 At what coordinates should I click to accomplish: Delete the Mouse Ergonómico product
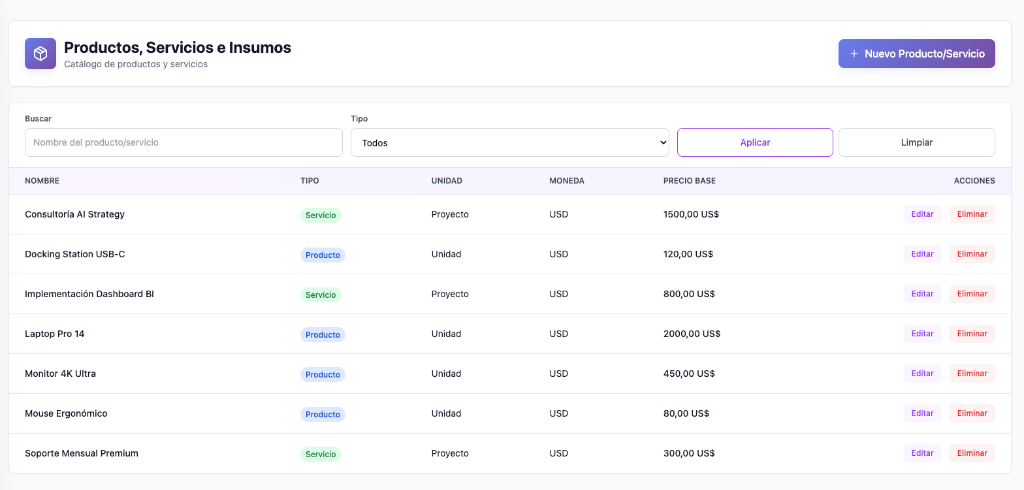(972, 413)
